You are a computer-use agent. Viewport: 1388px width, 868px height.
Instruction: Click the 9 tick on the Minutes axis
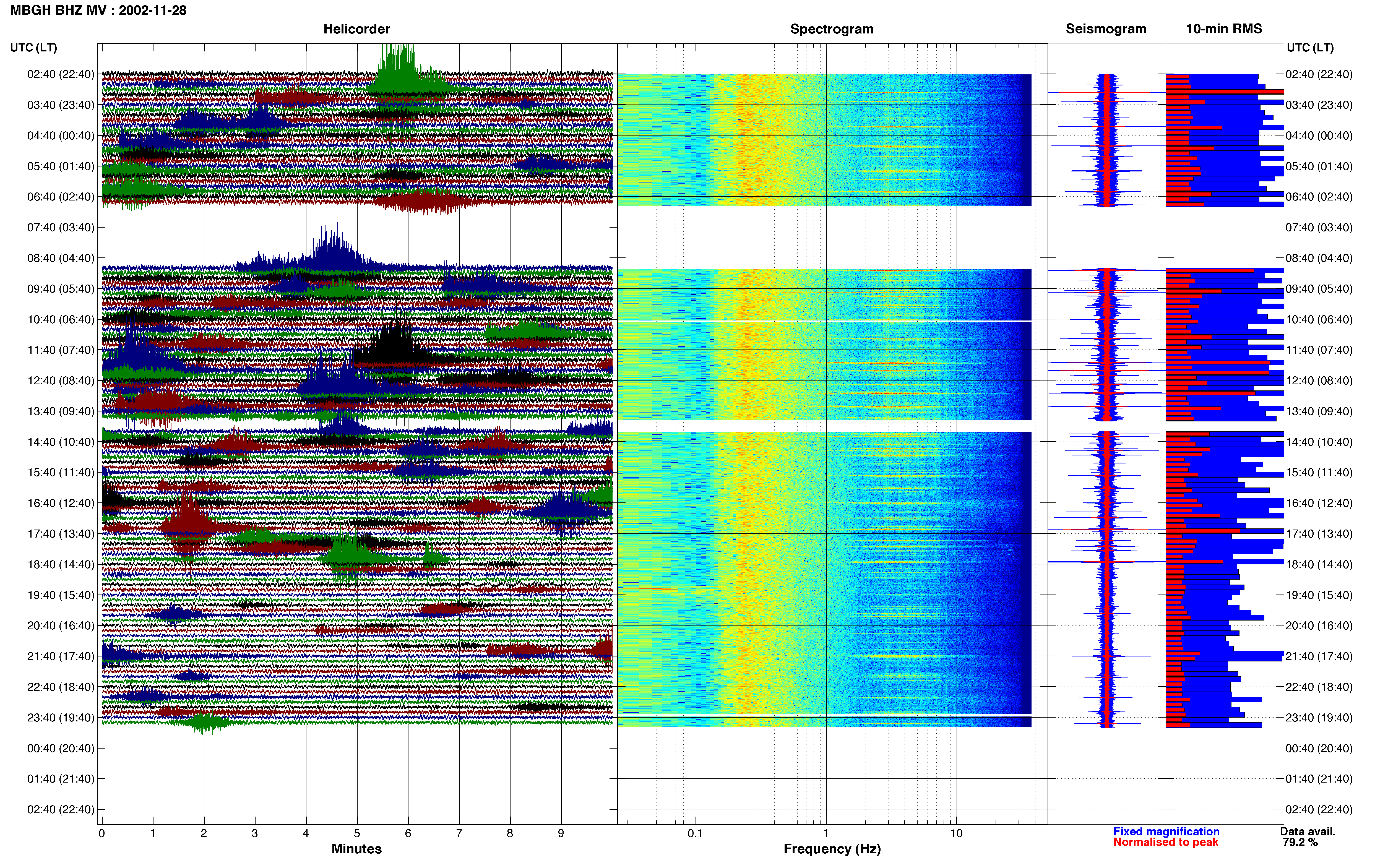[x=561, y=833]
